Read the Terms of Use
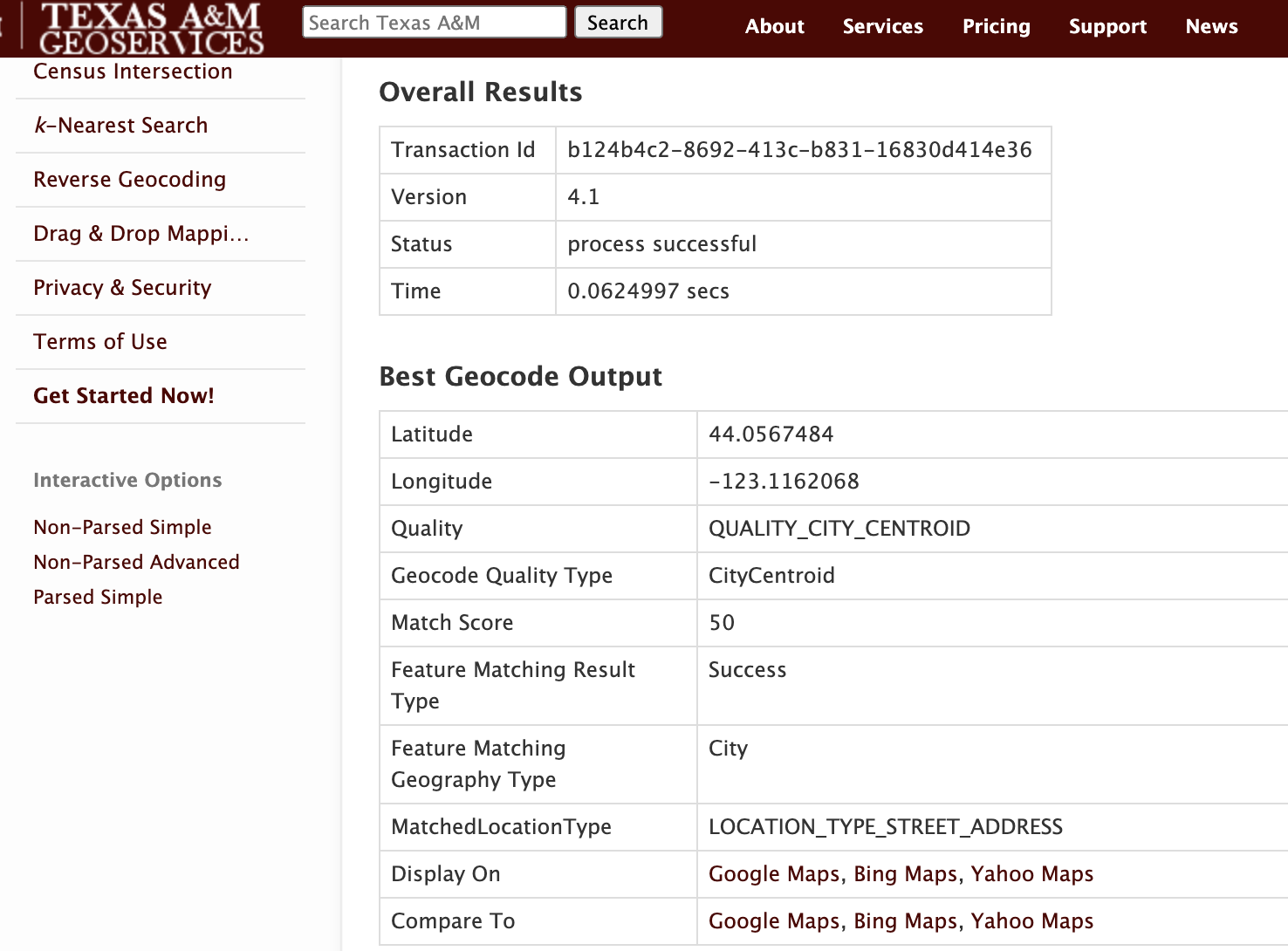Image resolution: width=1288 pixels, height=951 pixels. pyautogui.click(x=100, y=342)
